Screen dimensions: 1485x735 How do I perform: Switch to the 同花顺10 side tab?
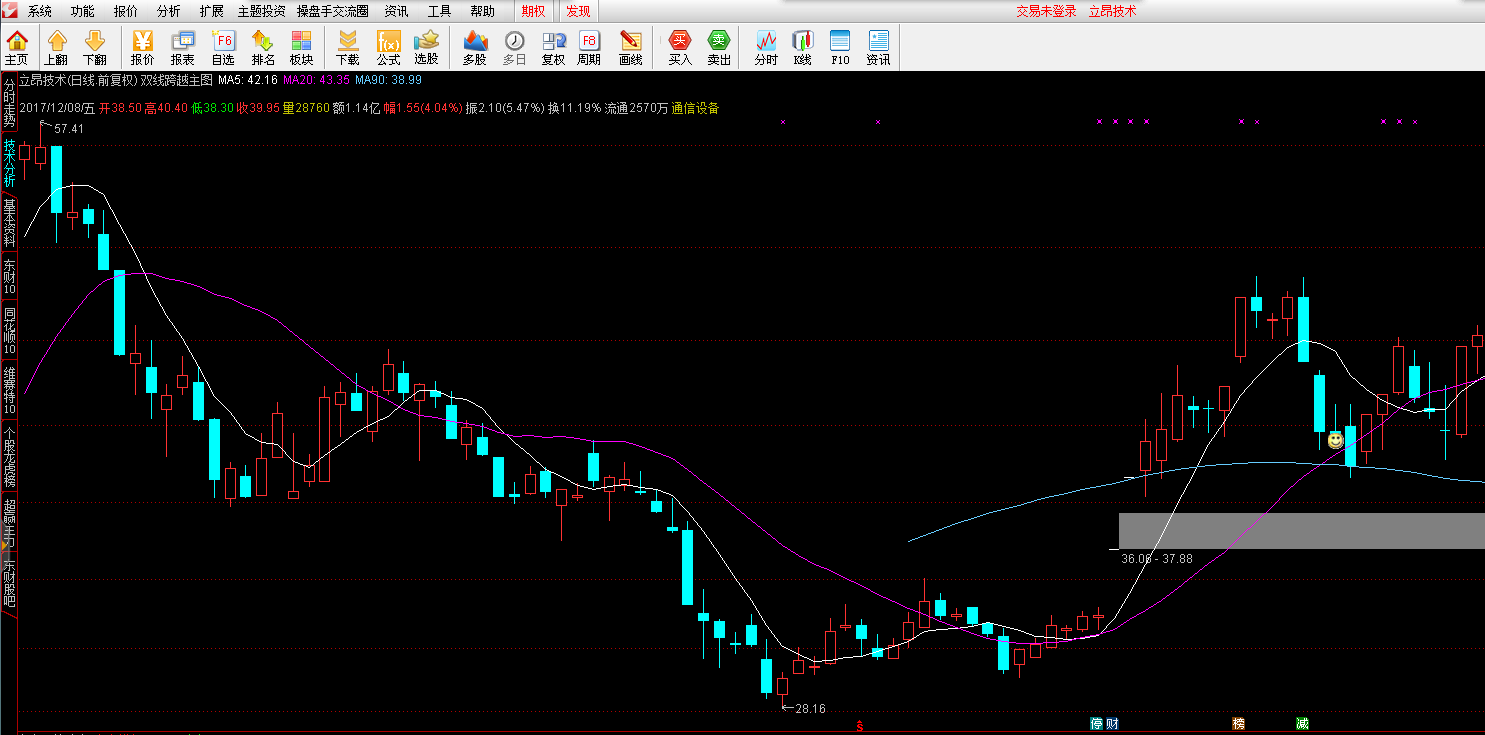pyautogui.click(x=9, y=330)
